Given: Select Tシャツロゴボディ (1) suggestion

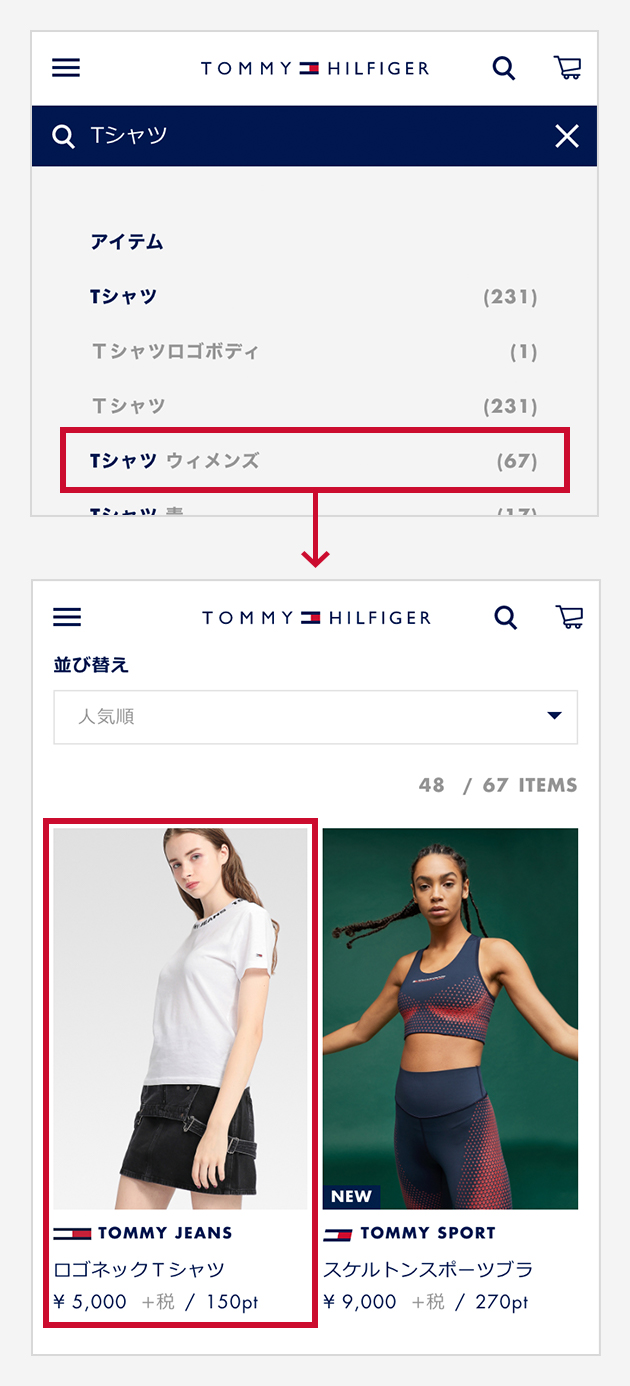Looking at the screenshot, I should tap(314, 352).
